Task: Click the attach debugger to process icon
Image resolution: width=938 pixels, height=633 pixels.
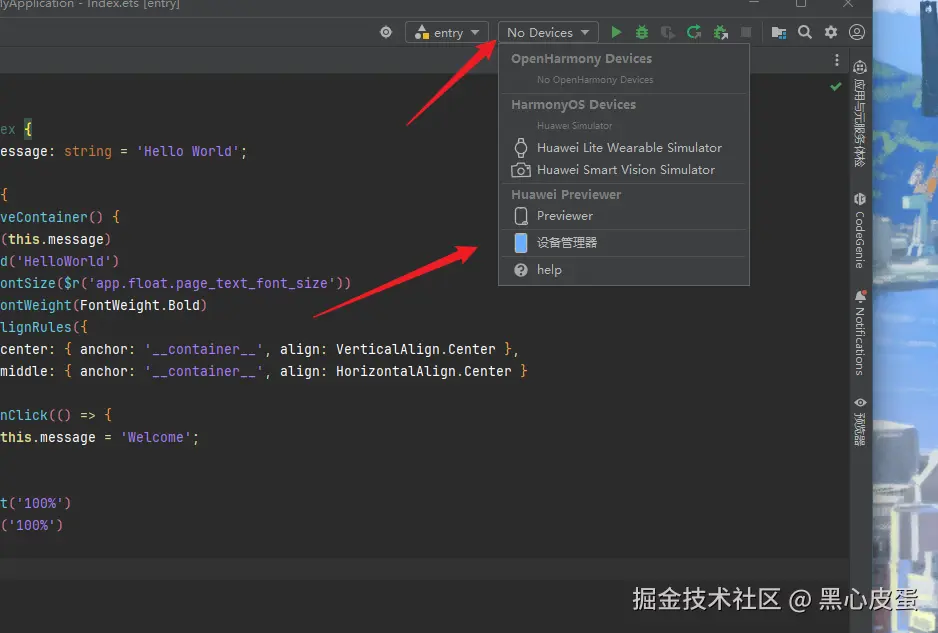Action: pos(720,32)
